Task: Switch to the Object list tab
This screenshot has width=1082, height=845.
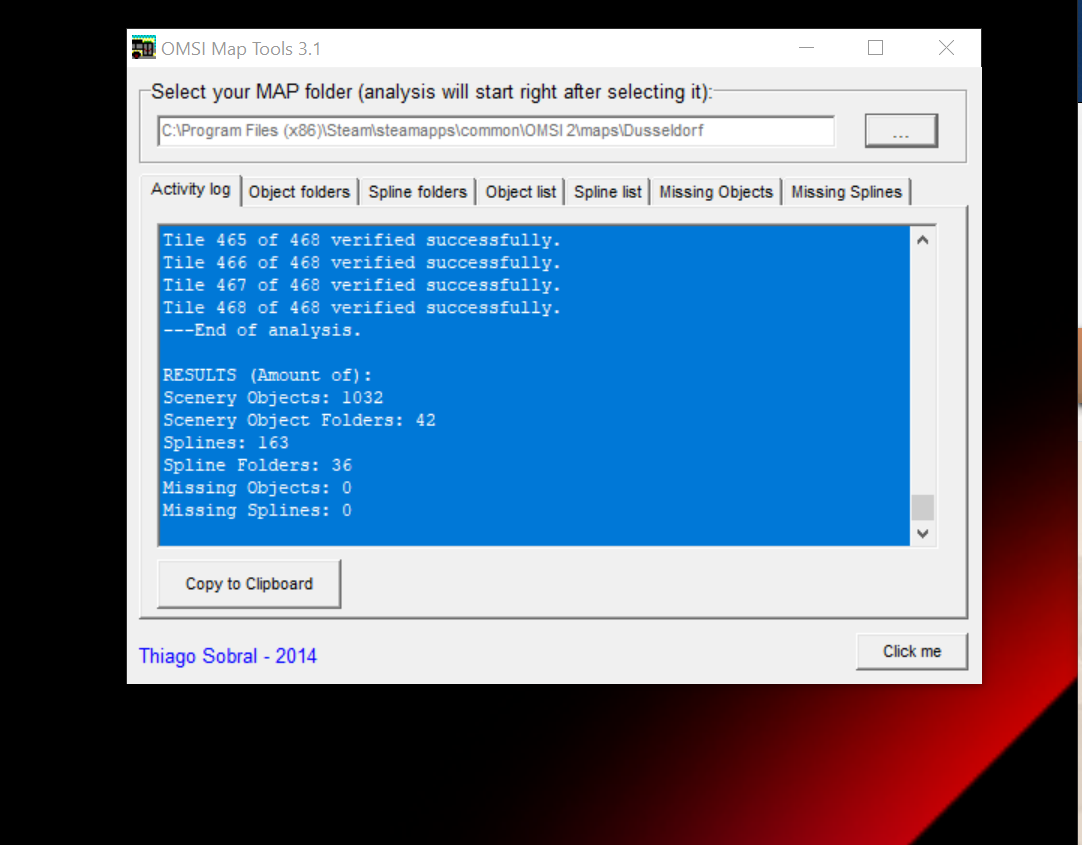Action: [x=520, y=192]
